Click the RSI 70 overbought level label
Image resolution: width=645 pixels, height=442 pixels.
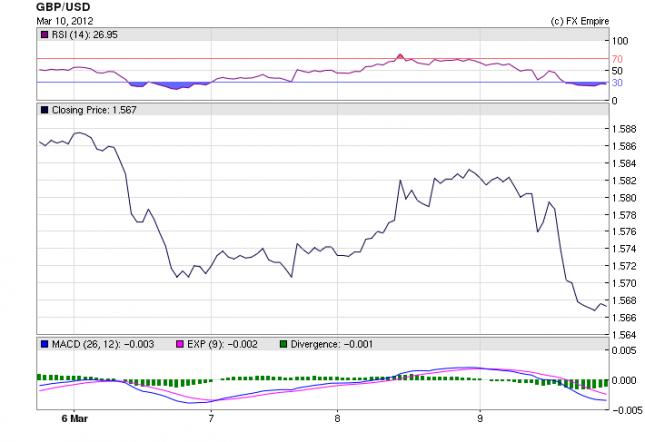(617, 59)
